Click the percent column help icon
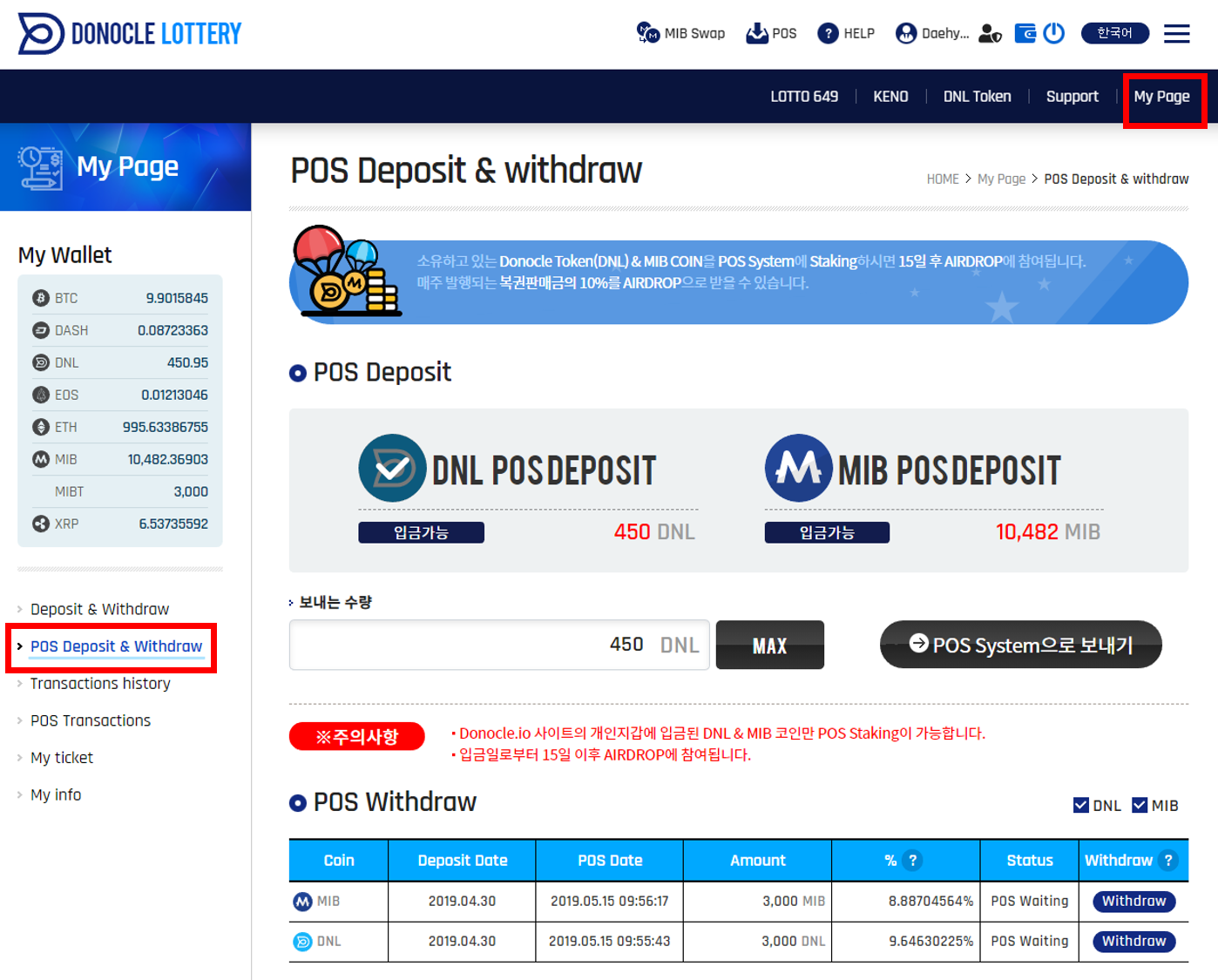The width and height of the screenshot is (1218, 980). tap(912, 861)
